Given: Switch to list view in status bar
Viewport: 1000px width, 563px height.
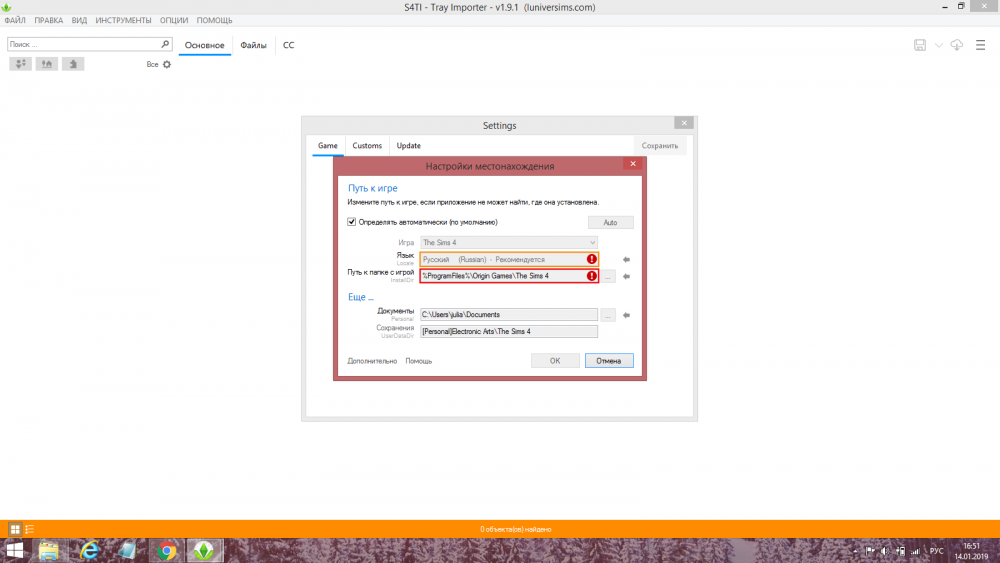Looking at the screenshot, I should [29, 529].
